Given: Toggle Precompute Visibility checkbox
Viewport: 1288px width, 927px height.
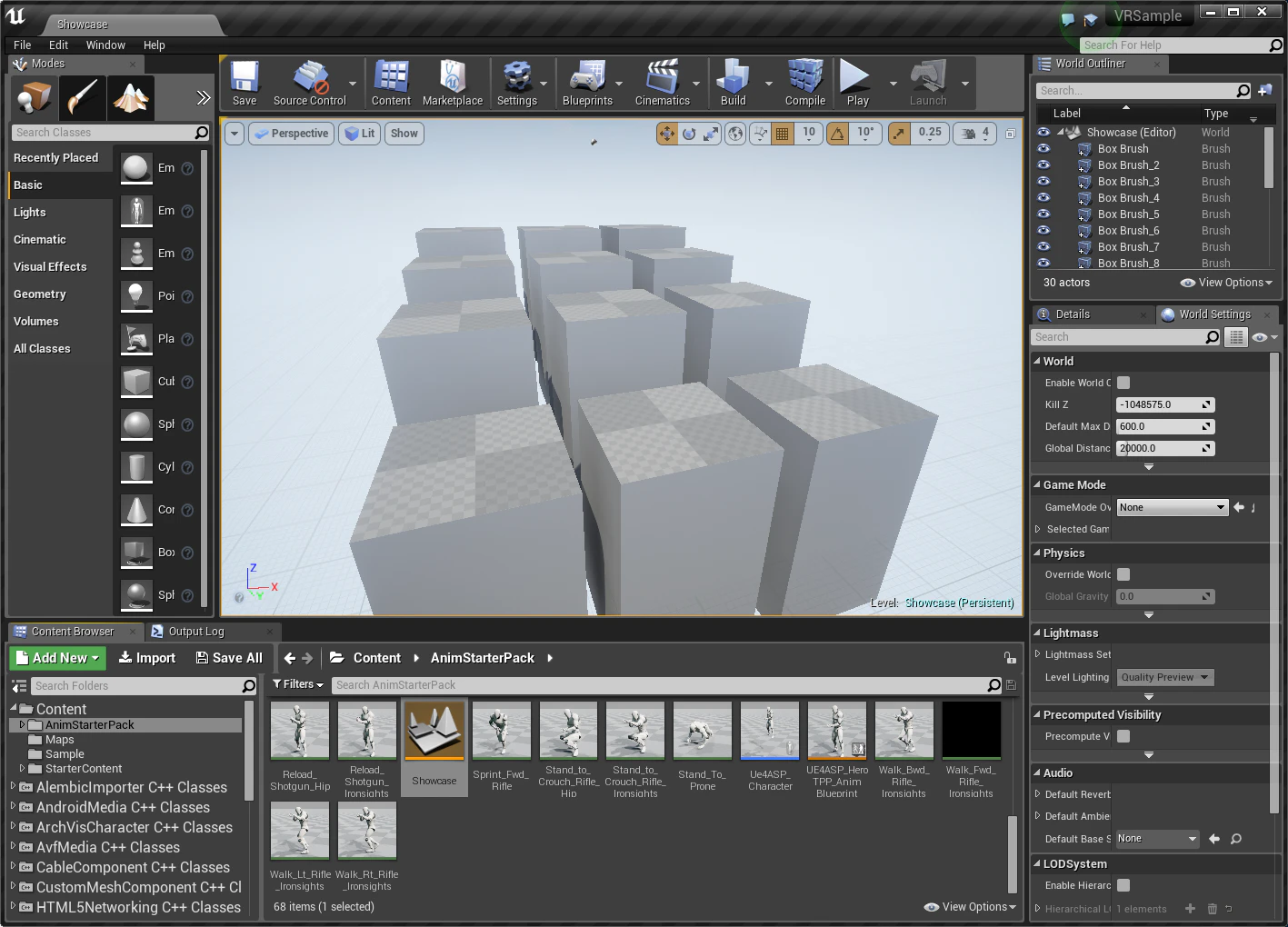Looking at the screenshot, I should 1123,736.
